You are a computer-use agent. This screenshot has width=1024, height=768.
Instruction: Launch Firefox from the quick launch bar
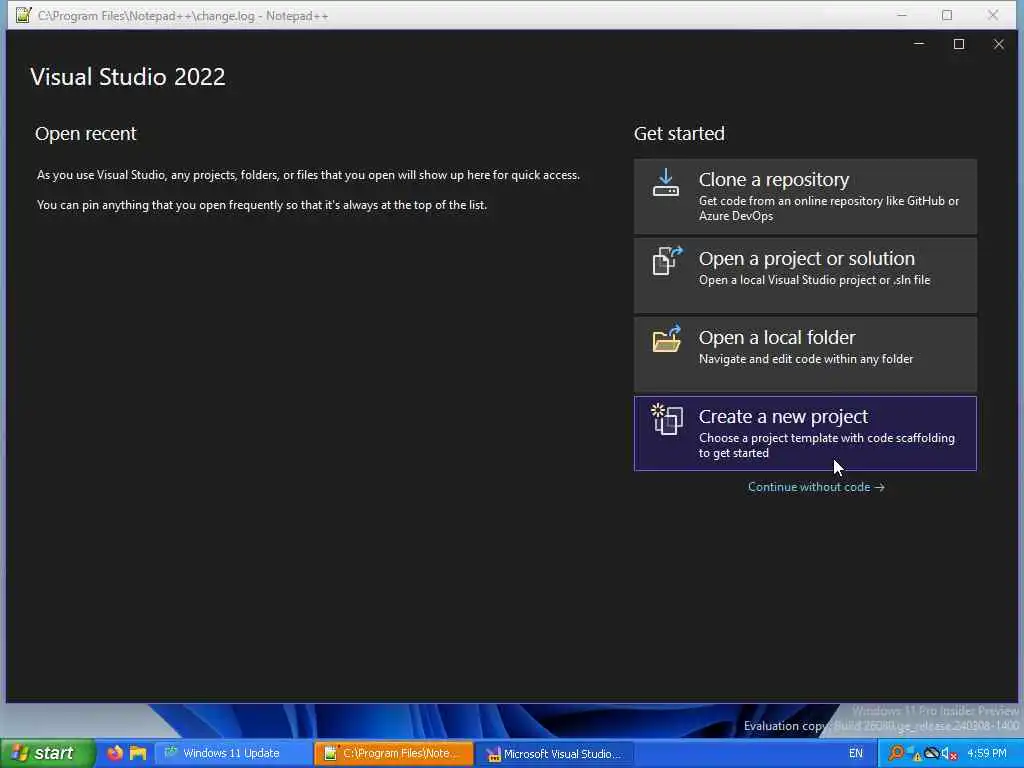tap(115, 753)
